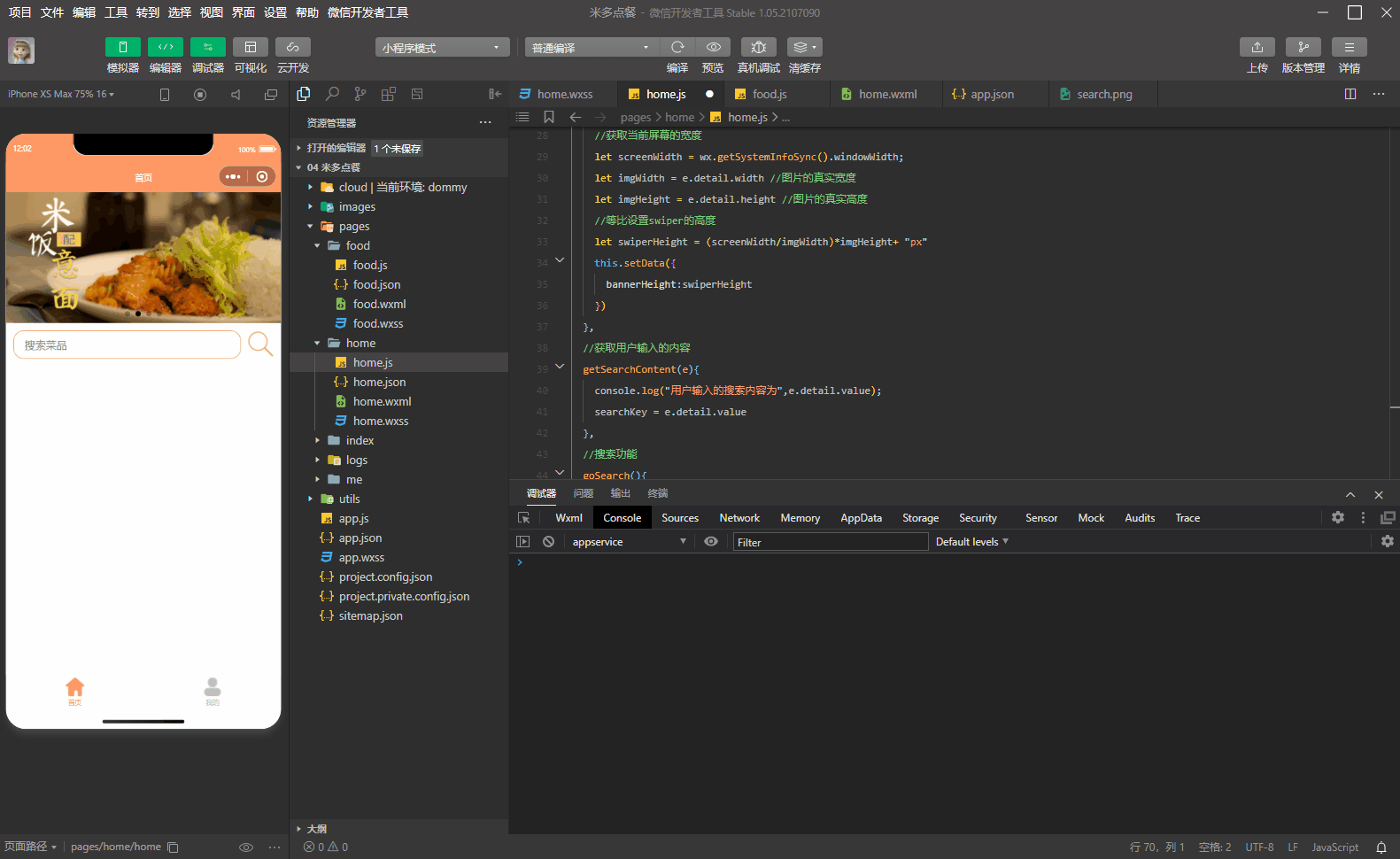
Task: Open the 微信开发者工具 menu
Action: click(367, 12)
